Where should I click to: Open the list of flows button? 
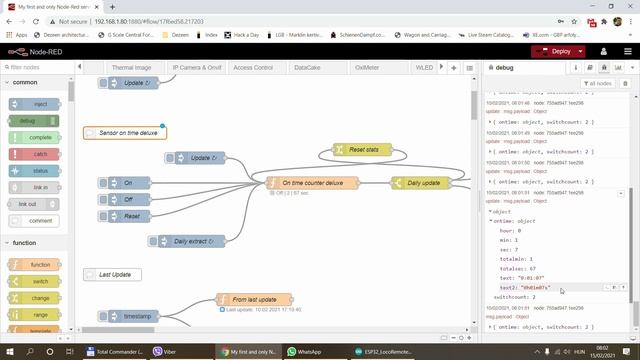(469, 68)
